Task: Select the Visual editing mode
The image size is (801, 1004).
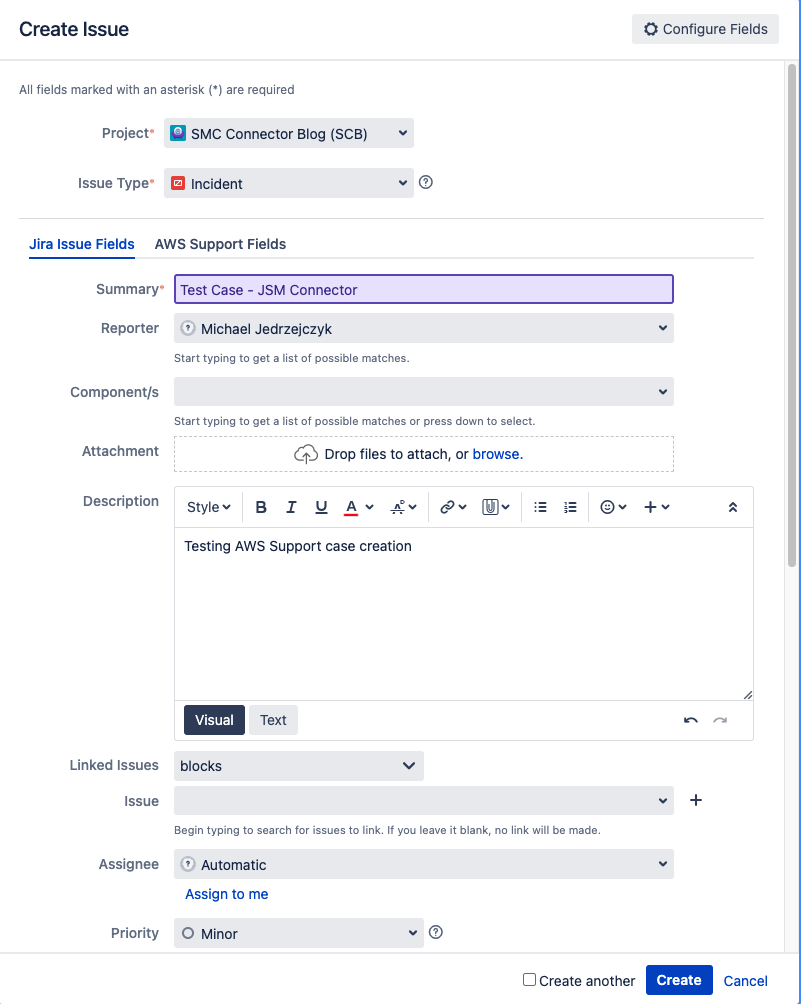Action: [x=213, y=720]
